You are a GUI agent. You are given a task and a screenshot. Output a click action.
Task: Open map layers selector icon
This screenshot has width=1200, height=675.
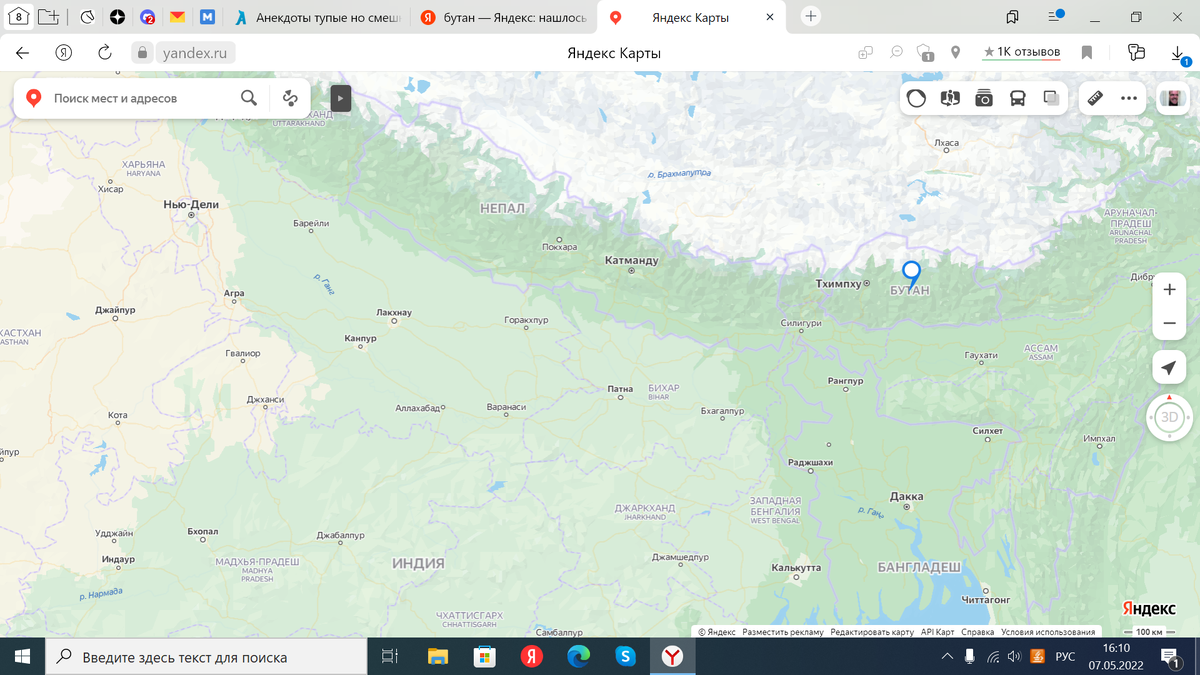click(x=1051, y=98)
